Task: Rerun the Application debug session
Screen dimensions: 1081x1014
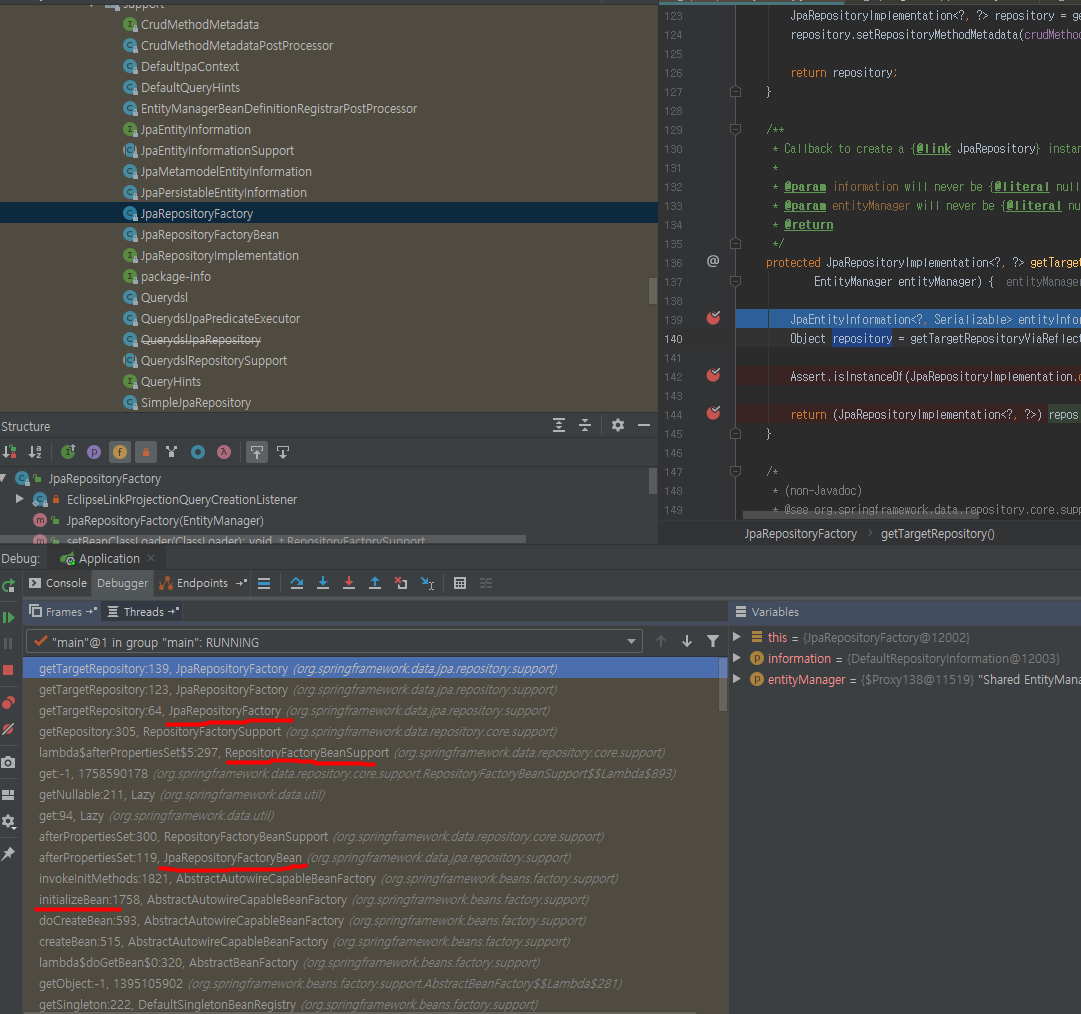Action: pyautogui.click(x=8, y=586)
